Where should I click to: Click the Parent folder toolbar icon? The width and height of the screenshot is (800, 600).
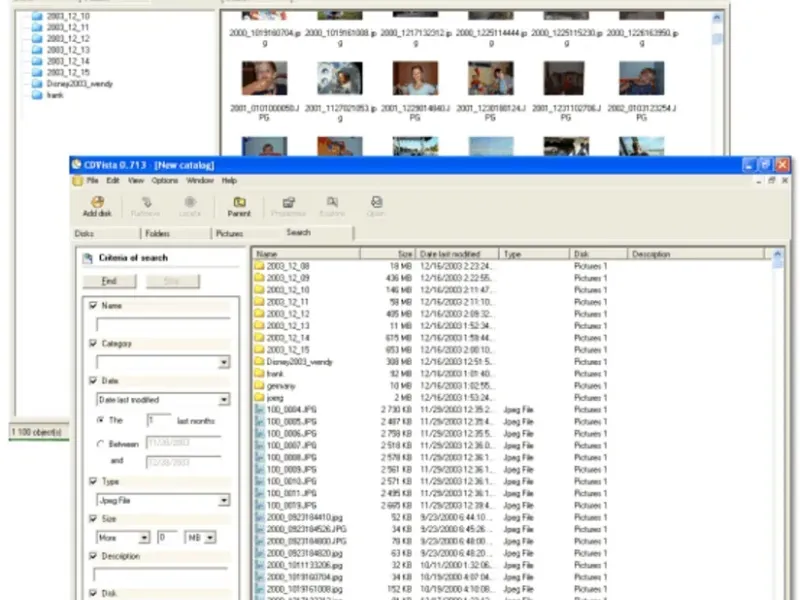point(239,202)
